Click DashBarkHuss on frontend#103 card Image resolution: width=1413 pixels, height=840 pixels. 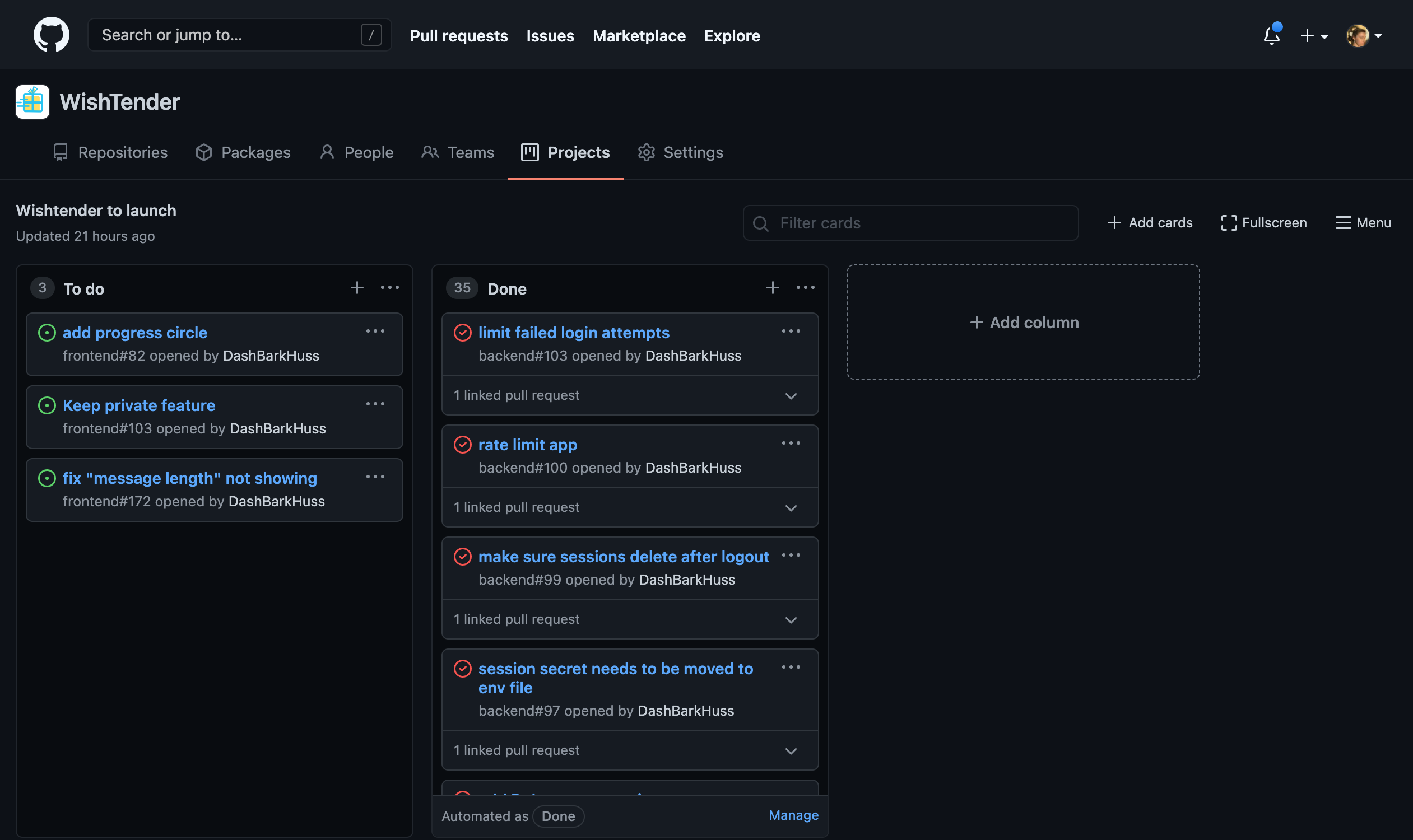tap(278, 428)
